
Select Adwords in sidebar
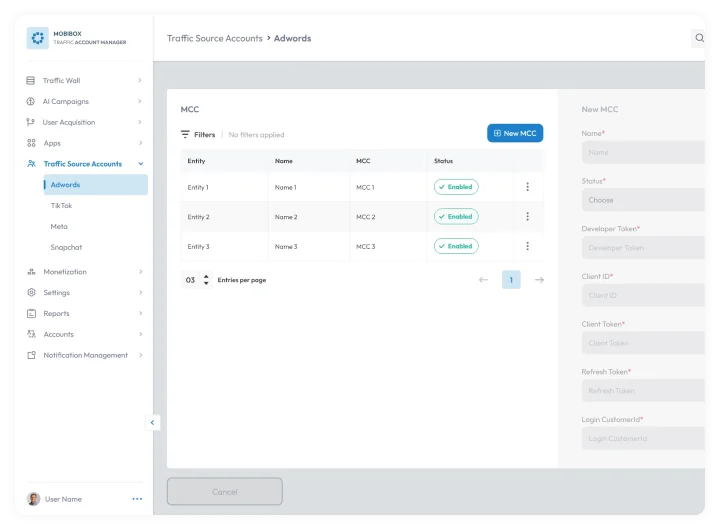[96, 185]
